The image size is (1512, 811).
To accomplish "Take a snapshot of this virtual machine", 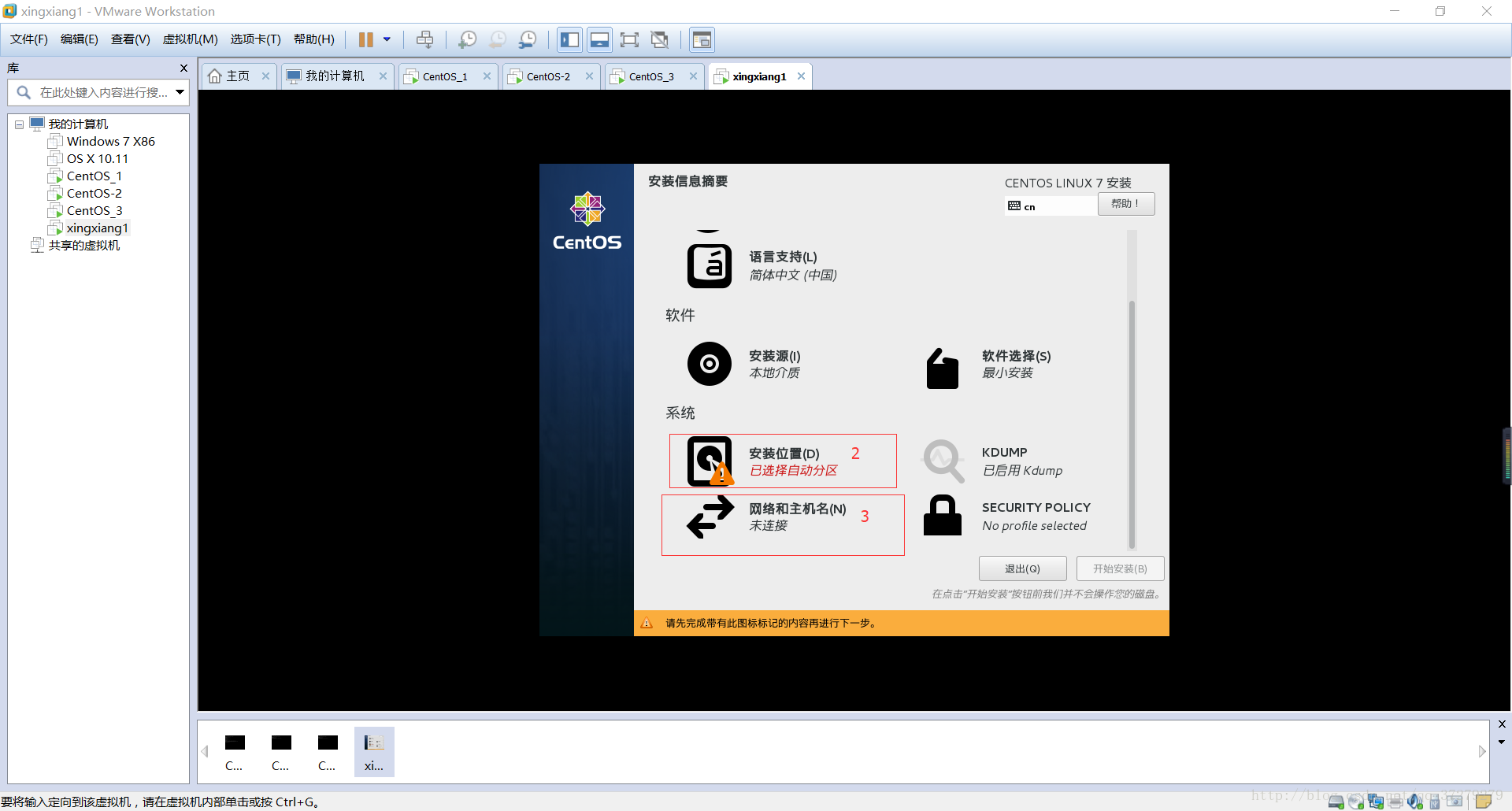I will [x=468, y=39].
